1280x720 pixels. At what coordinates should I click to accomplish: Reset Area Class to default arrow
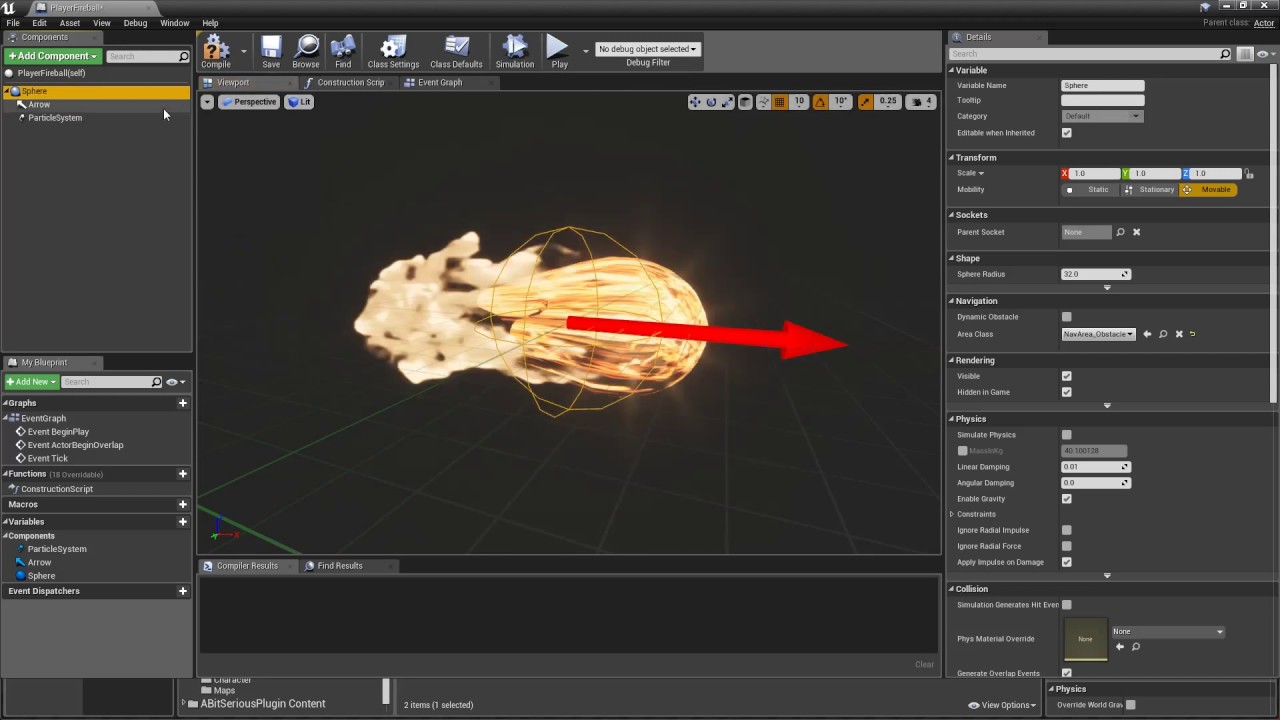click(1193, 334)
